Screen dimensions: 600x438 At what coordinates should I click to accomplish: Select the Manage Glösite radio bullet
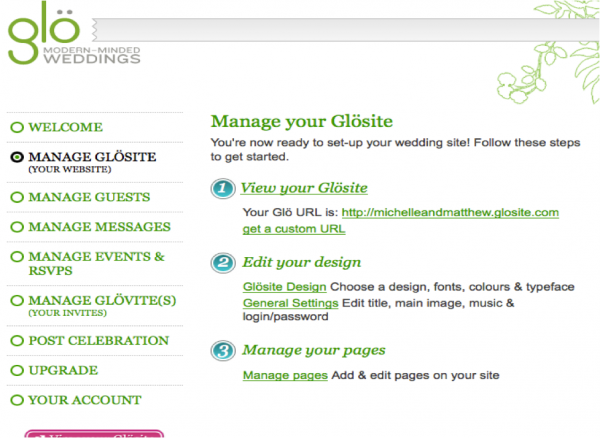coord(17,157)
